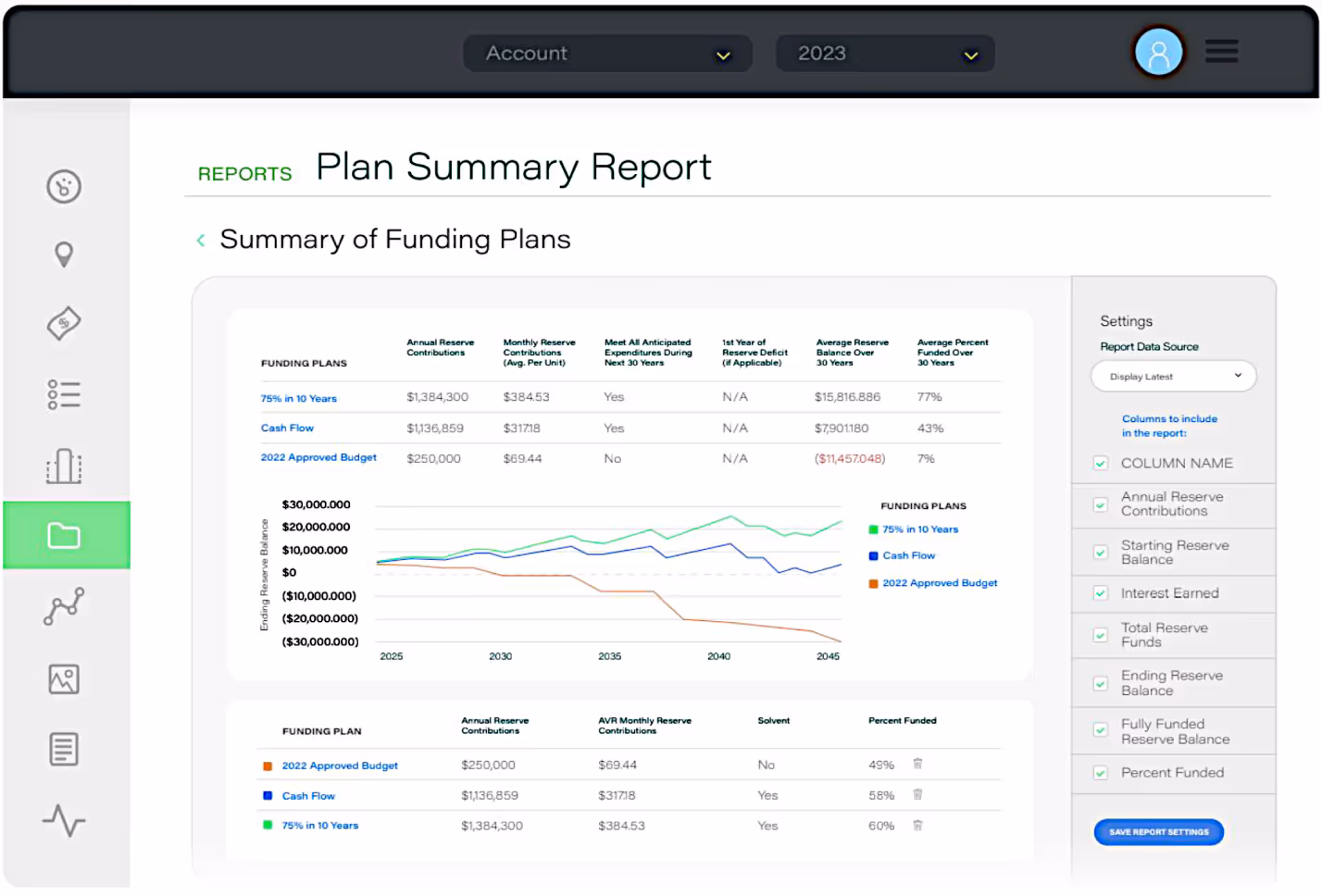
Task: Toggle Starting Reserve Balance checkbox
Action: 1100,553
